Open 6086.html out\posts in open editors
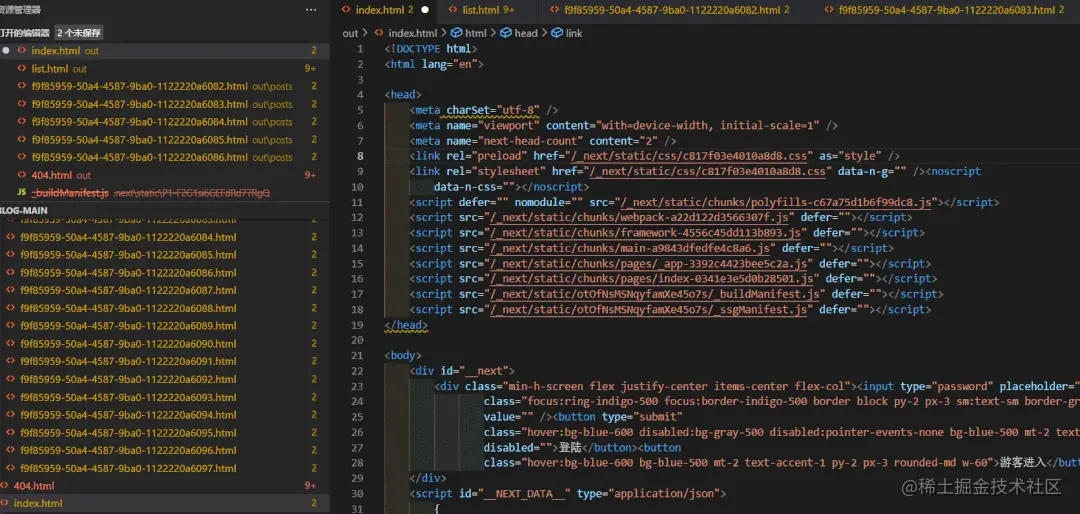Viewport: 1080px width, 514px height. click(x=165, y=157)
